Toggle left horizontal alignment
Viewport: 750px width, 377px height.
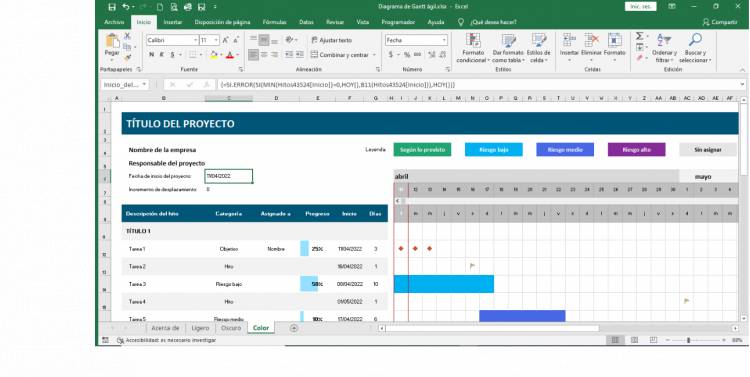click(x=254, y=55)
